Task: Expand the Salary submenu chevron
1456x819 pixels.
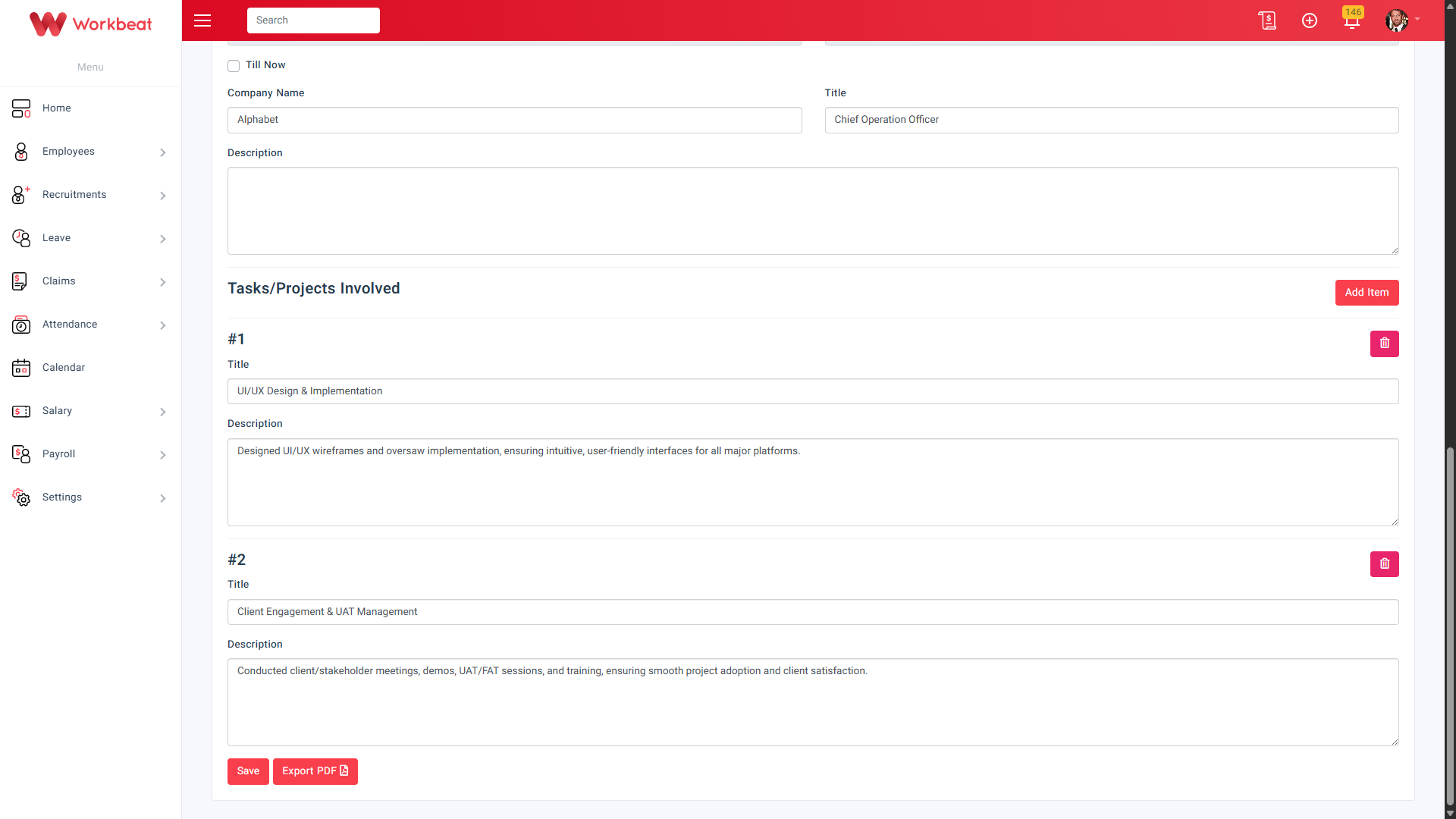Action: pos(162,412)
